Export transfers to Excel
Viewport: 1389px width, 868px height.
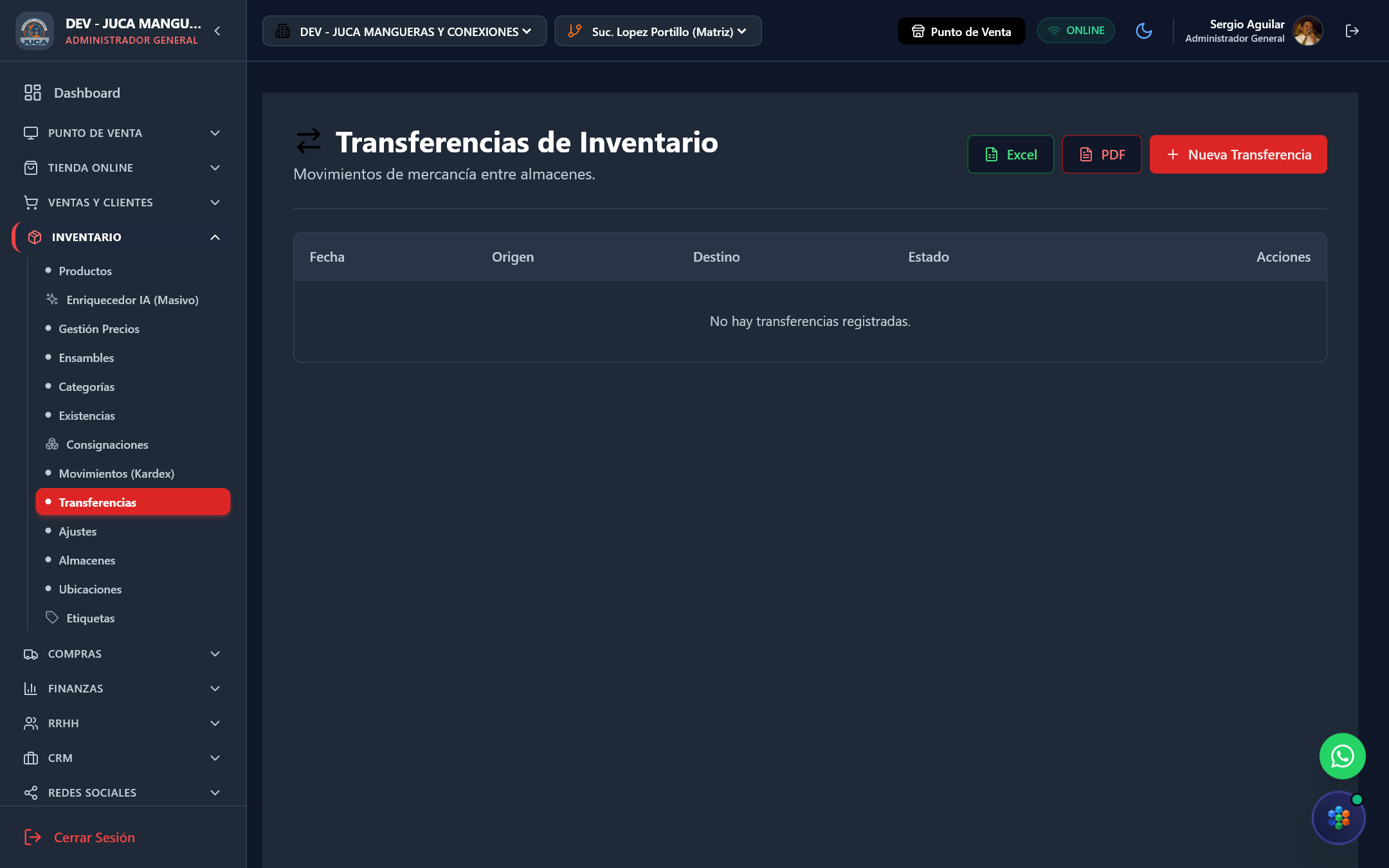pos(1011,154)
